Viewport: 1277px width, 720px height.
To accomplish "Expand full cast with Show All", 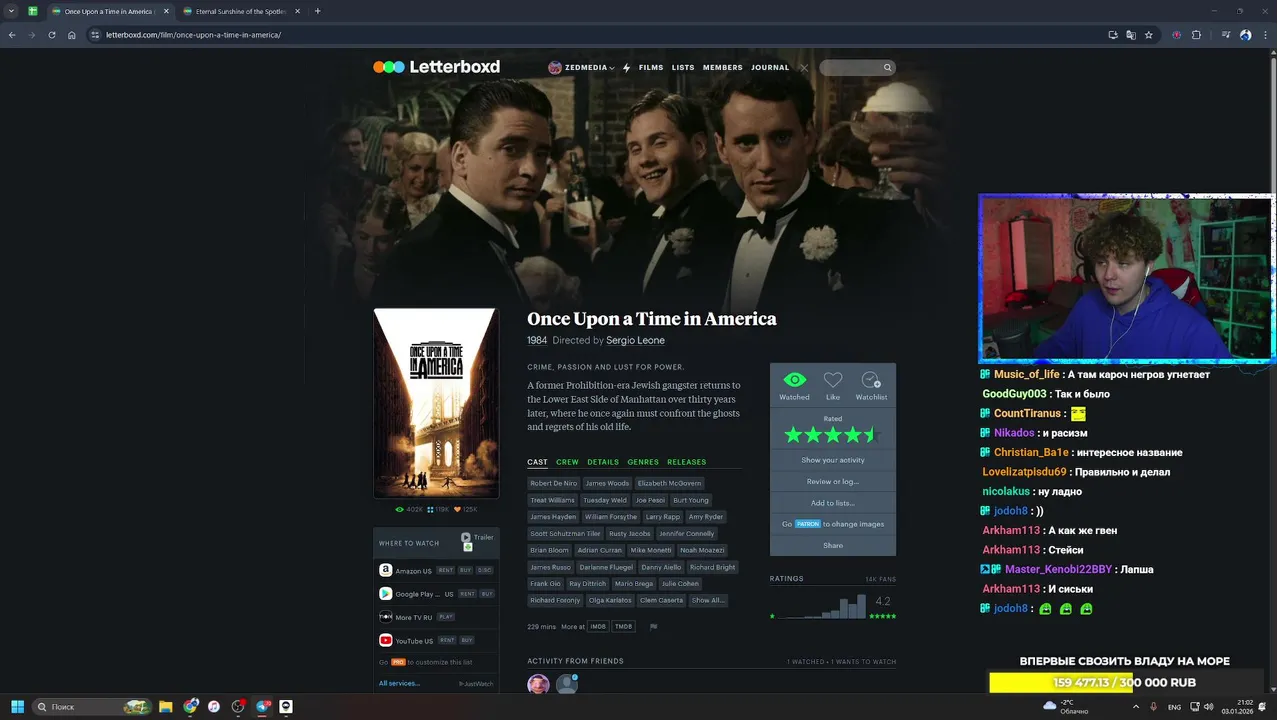I will (x=707, y=600).
